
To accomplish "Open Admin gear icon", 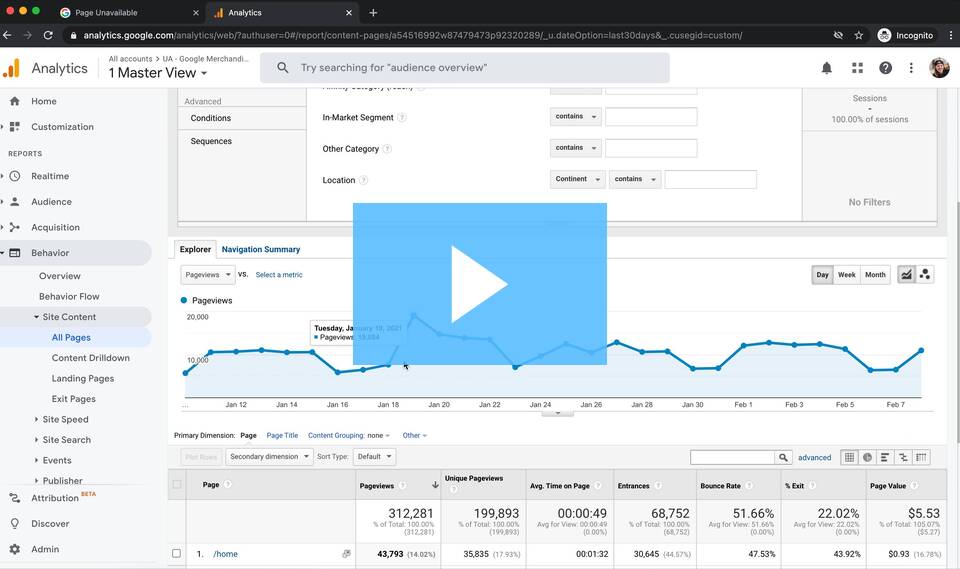I will tap(15, 549).
